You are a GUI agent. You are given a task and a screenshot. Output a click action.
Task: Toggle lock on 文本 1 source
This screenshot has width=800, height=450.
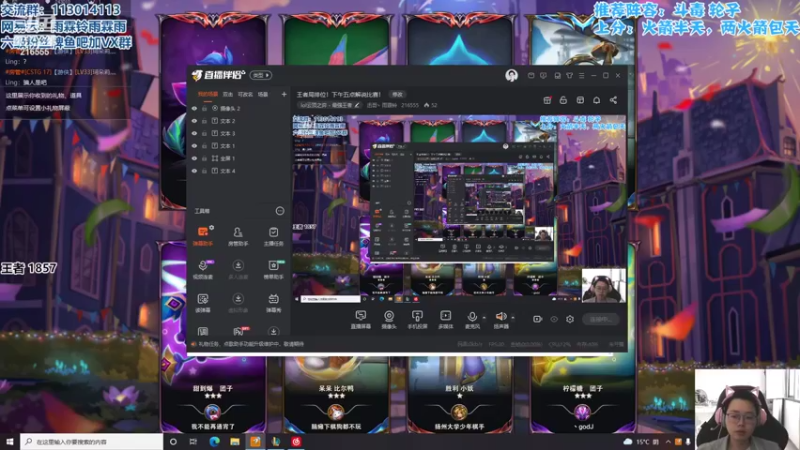[205, 146]
